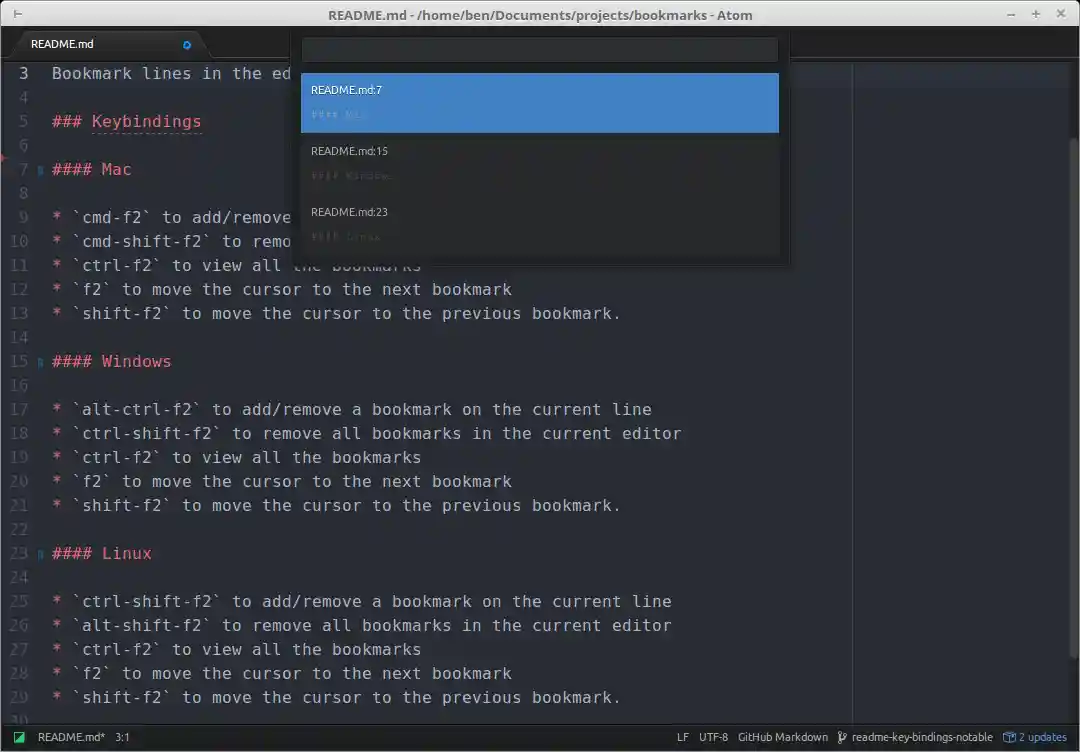Click the bookmarks search input field
The width and height of the screenshot is (1080, 752).
540,50
